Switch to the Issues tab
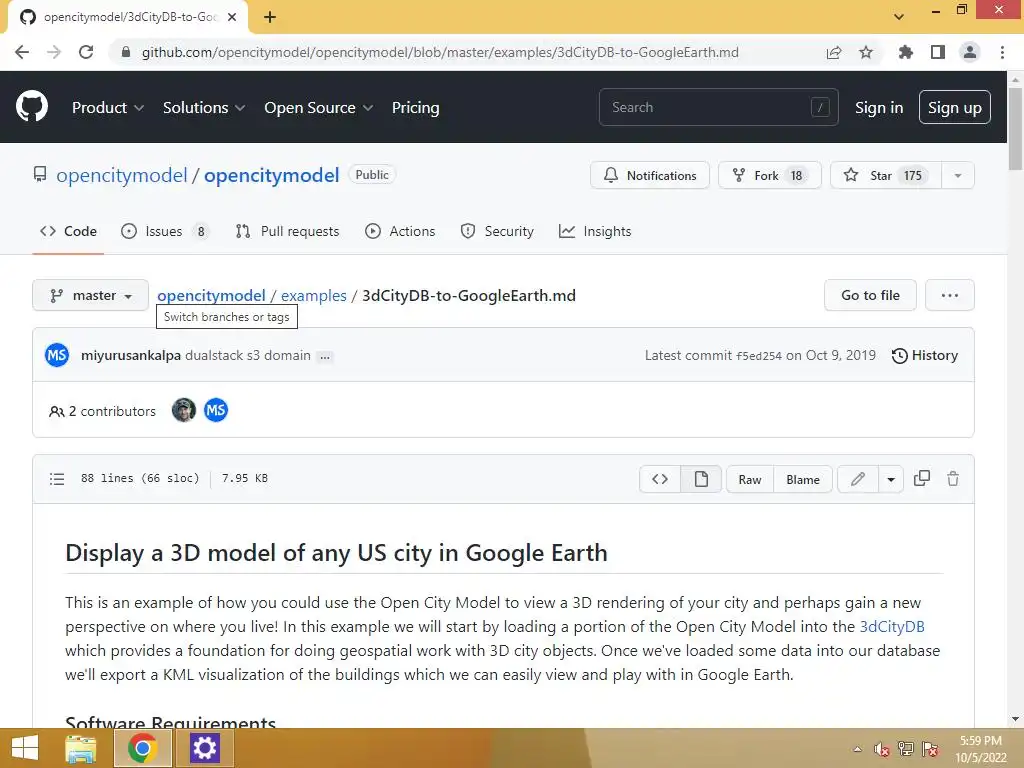 pos(165,231)
